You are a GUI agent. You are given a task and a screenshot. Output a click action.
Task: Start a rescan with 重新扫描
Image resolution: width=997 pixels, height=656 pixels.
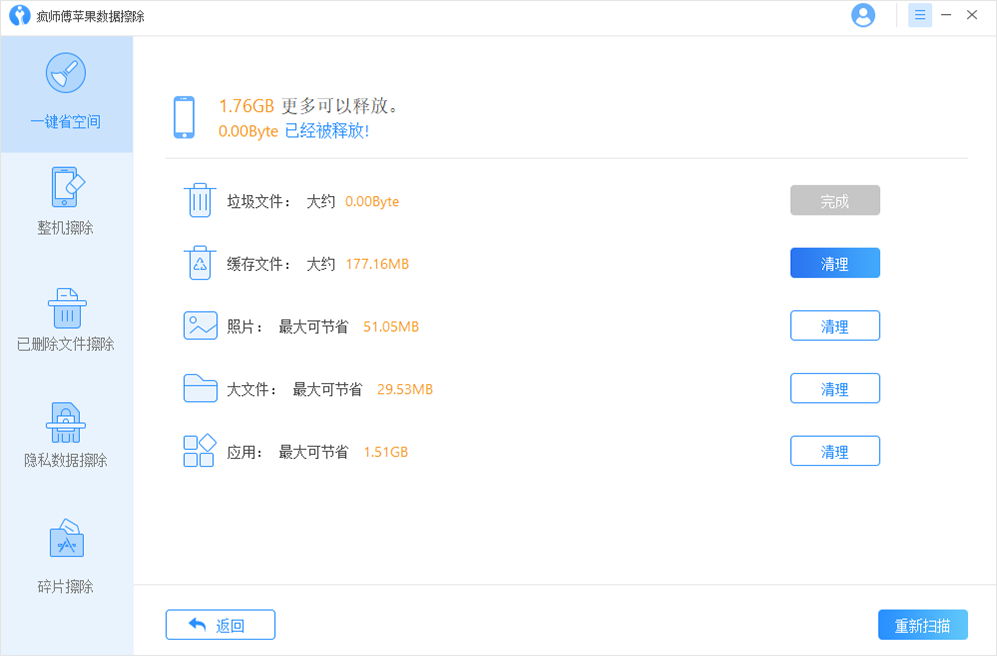922,624
